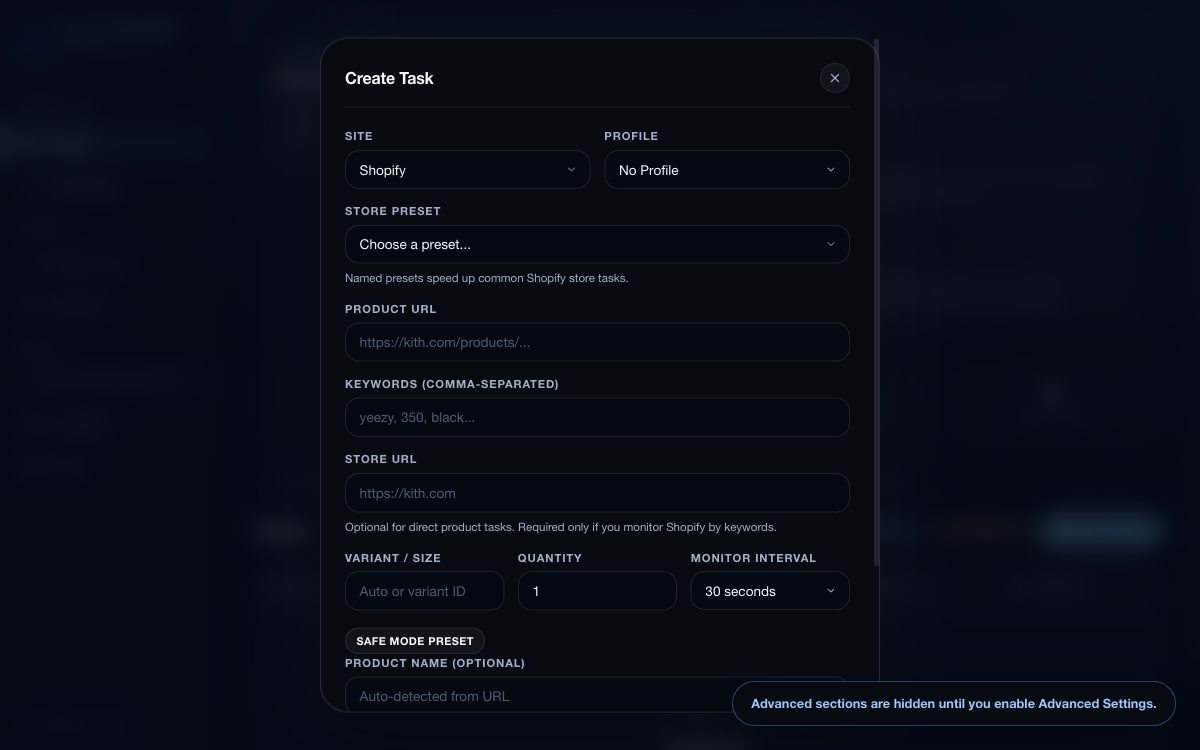Dismiss the advanced sections hidden notification
Image resolution: width=1200 pixels, height=750 pixels.
coord(954,703)
